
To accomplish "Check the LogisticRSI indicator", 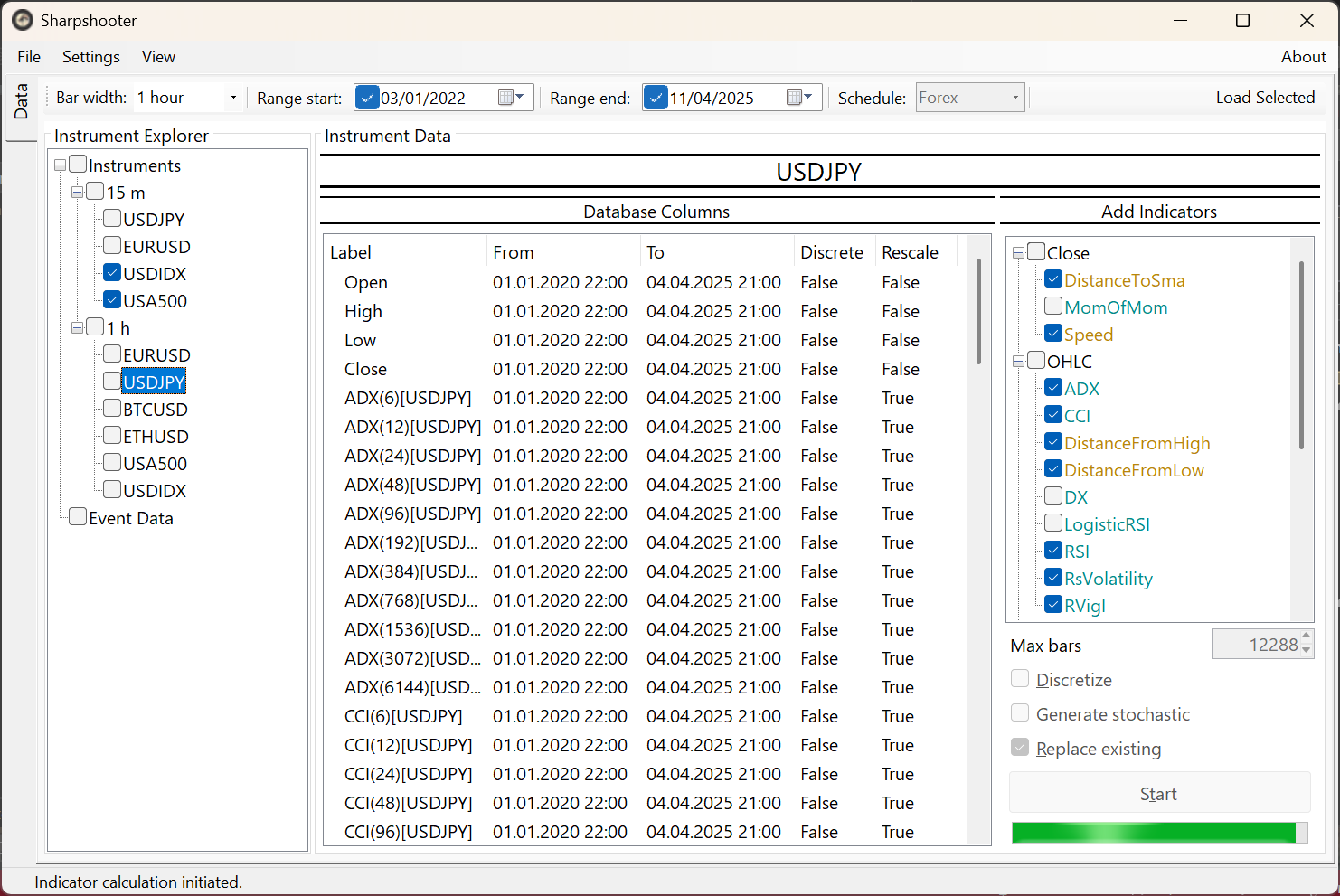I will (x=1053, y=523).
